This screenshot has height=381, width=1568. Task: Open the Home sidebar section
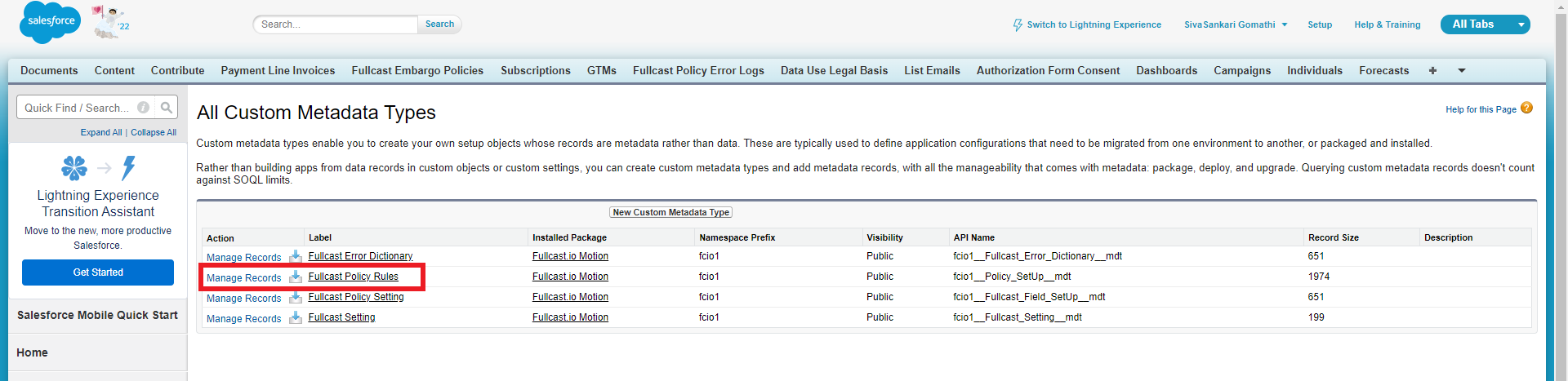click(97, 352)
